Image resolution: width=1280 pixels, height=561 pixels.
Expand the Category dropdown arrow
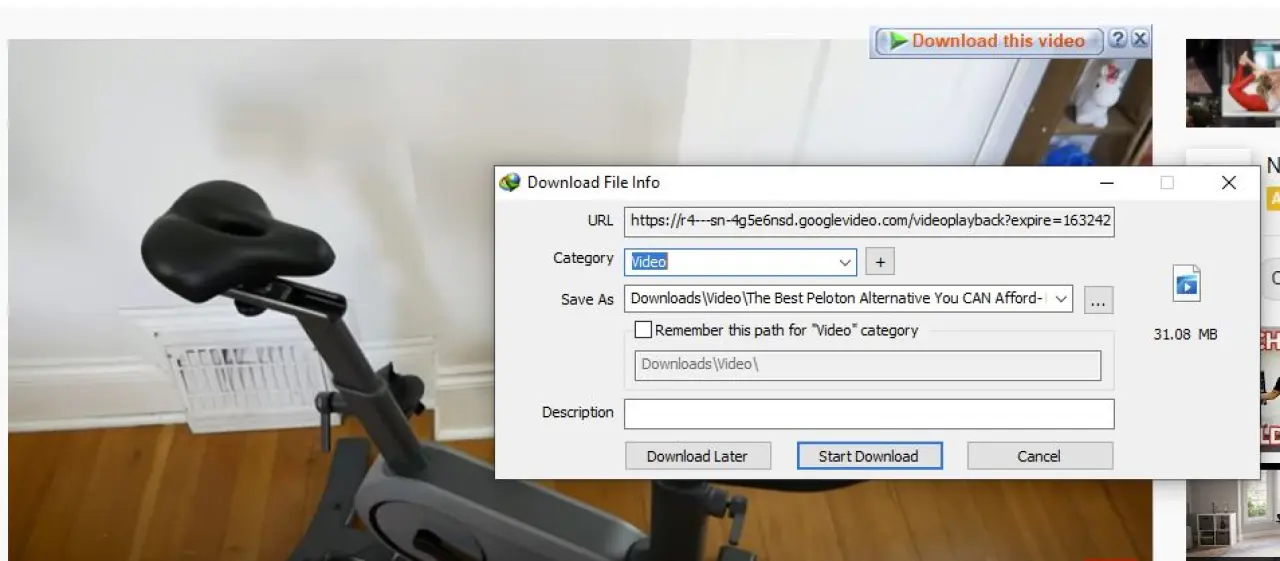pos(846,262)
